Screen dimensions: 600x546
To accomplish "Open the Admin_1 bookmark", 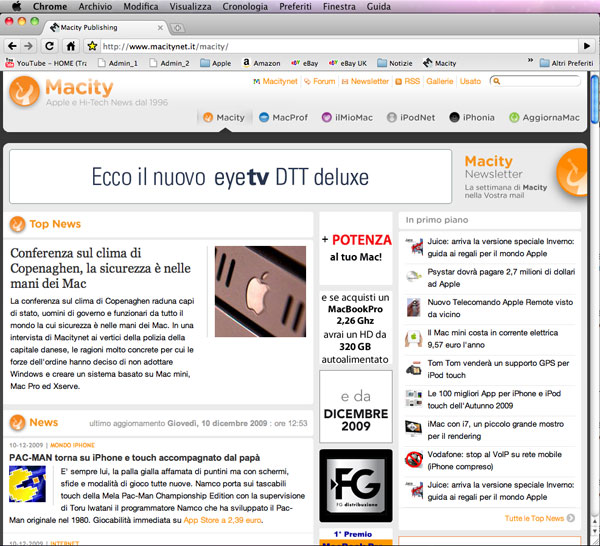I will pyautogui.click(x=117, y=63).
